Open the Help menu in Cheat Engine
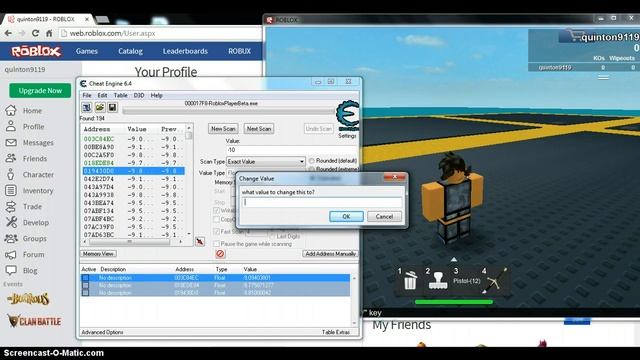This screenshot has height=360, width=640. pyautogui.click(x=157, y=95)
